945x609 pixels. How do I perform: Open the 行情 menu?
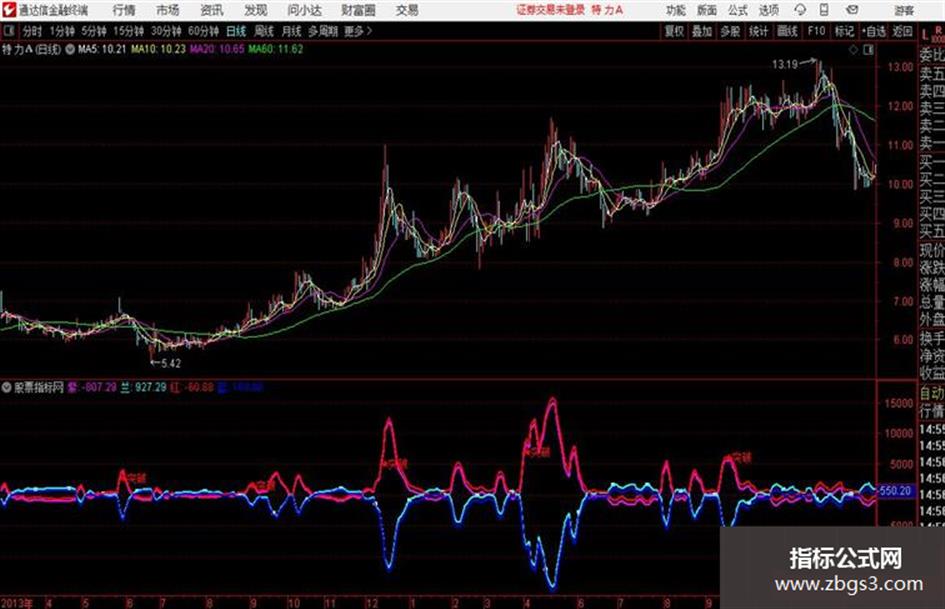[x=124, y=10]
